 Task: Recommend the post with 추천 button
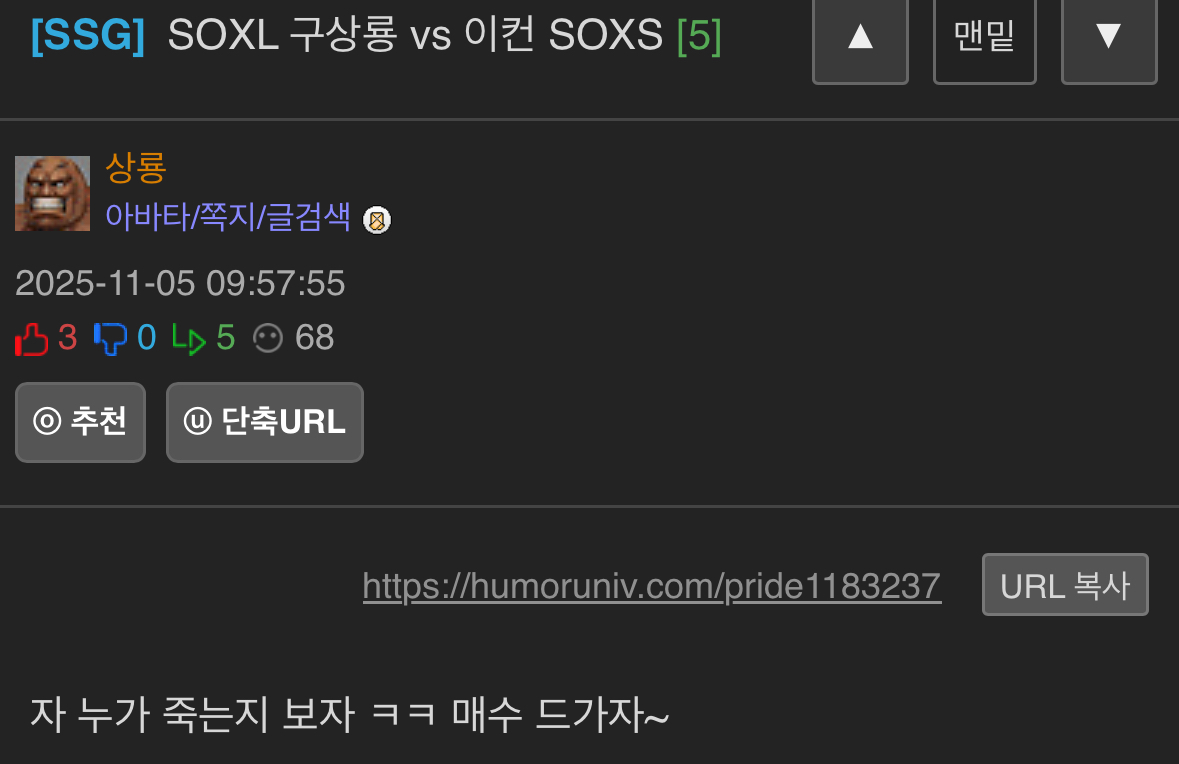coord(80,422)
